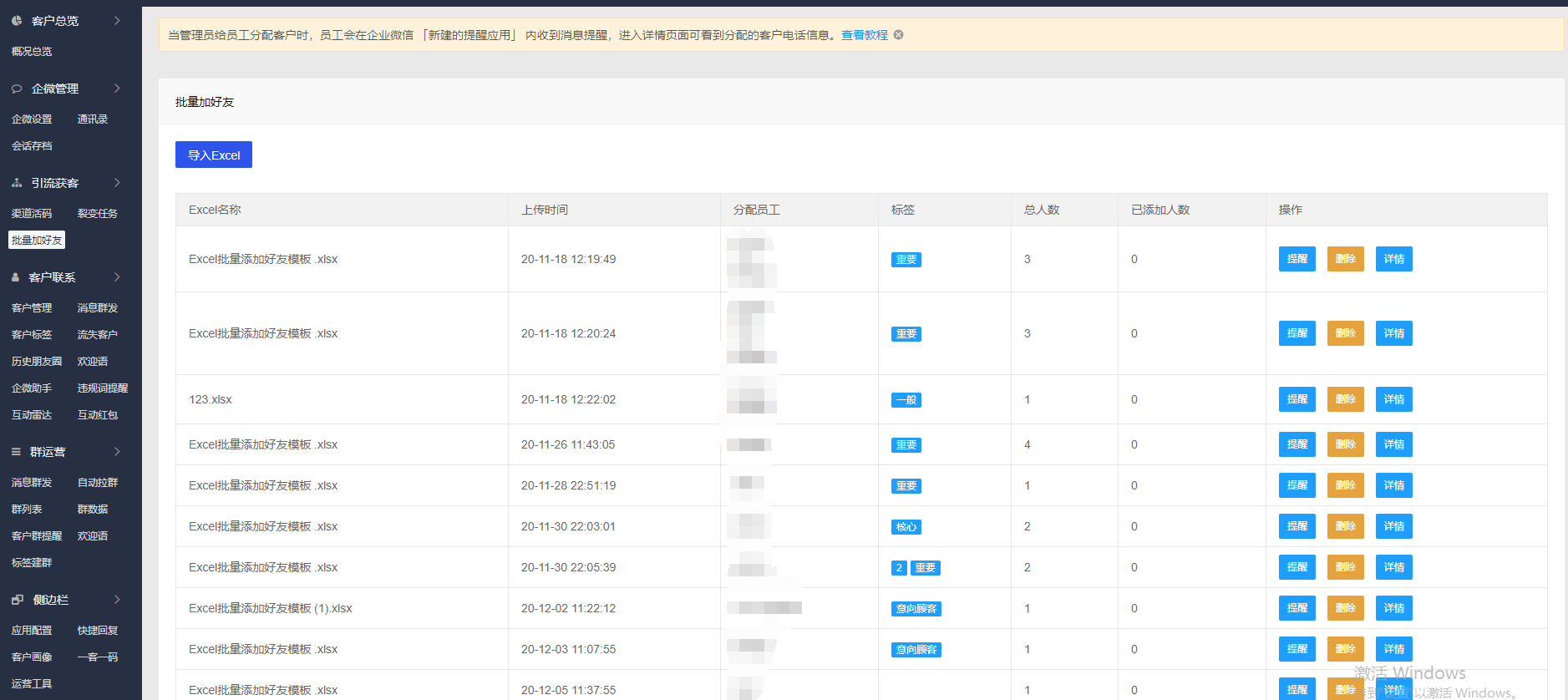Click 提醒 for the 11:07:55 upload
Screen dimensions: 1568x700
point(1297,649)
